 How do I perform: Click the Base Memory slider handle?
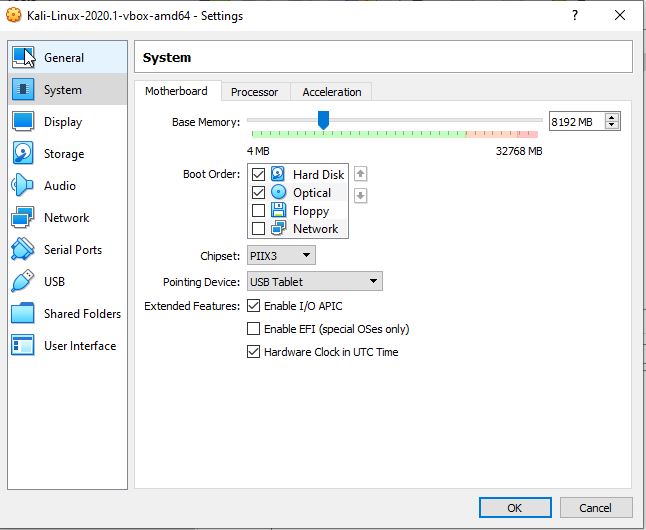tap(323, 120)
